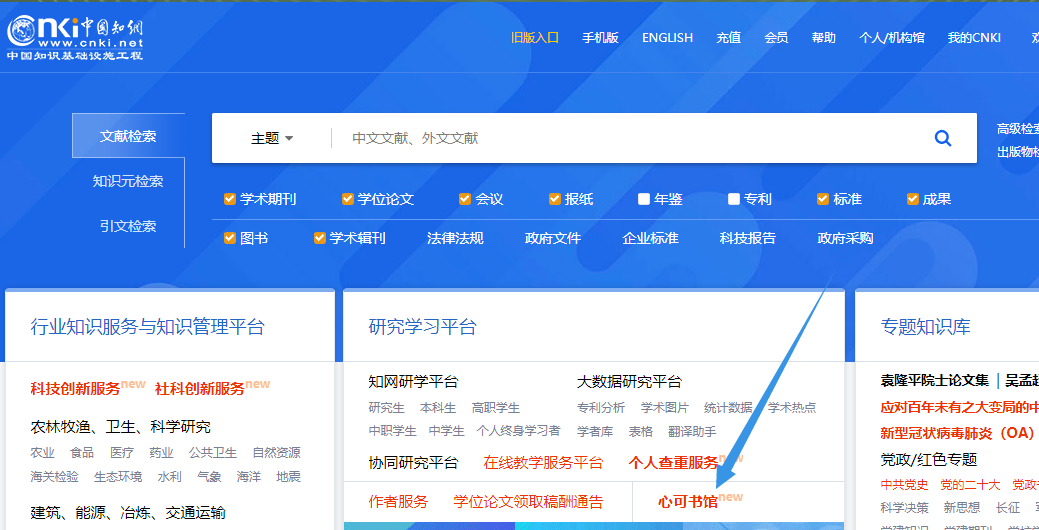Click the magnifier search icon

click(x=942, y=138)
